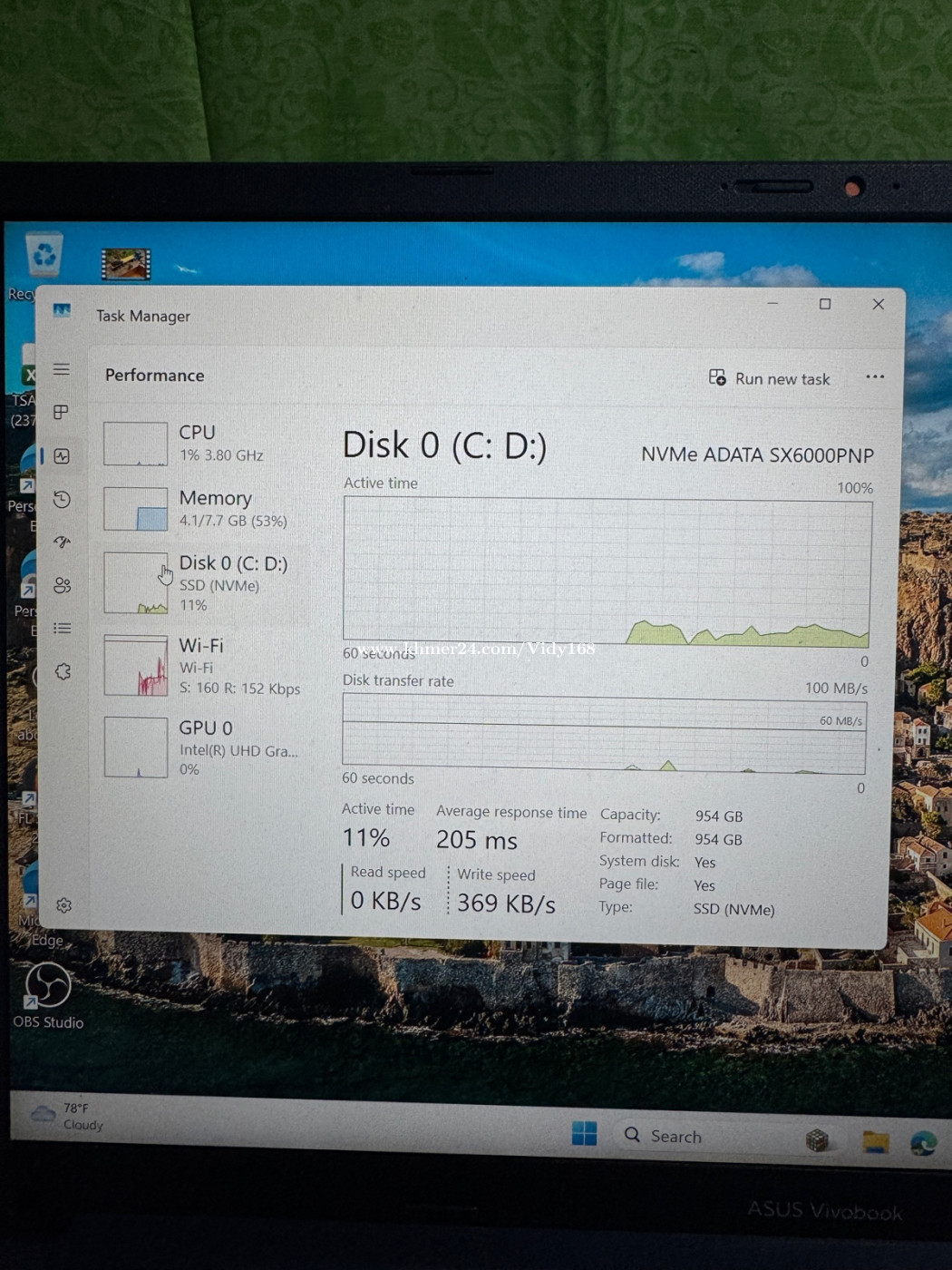Open the Users page icon

[x=62, y=585]
